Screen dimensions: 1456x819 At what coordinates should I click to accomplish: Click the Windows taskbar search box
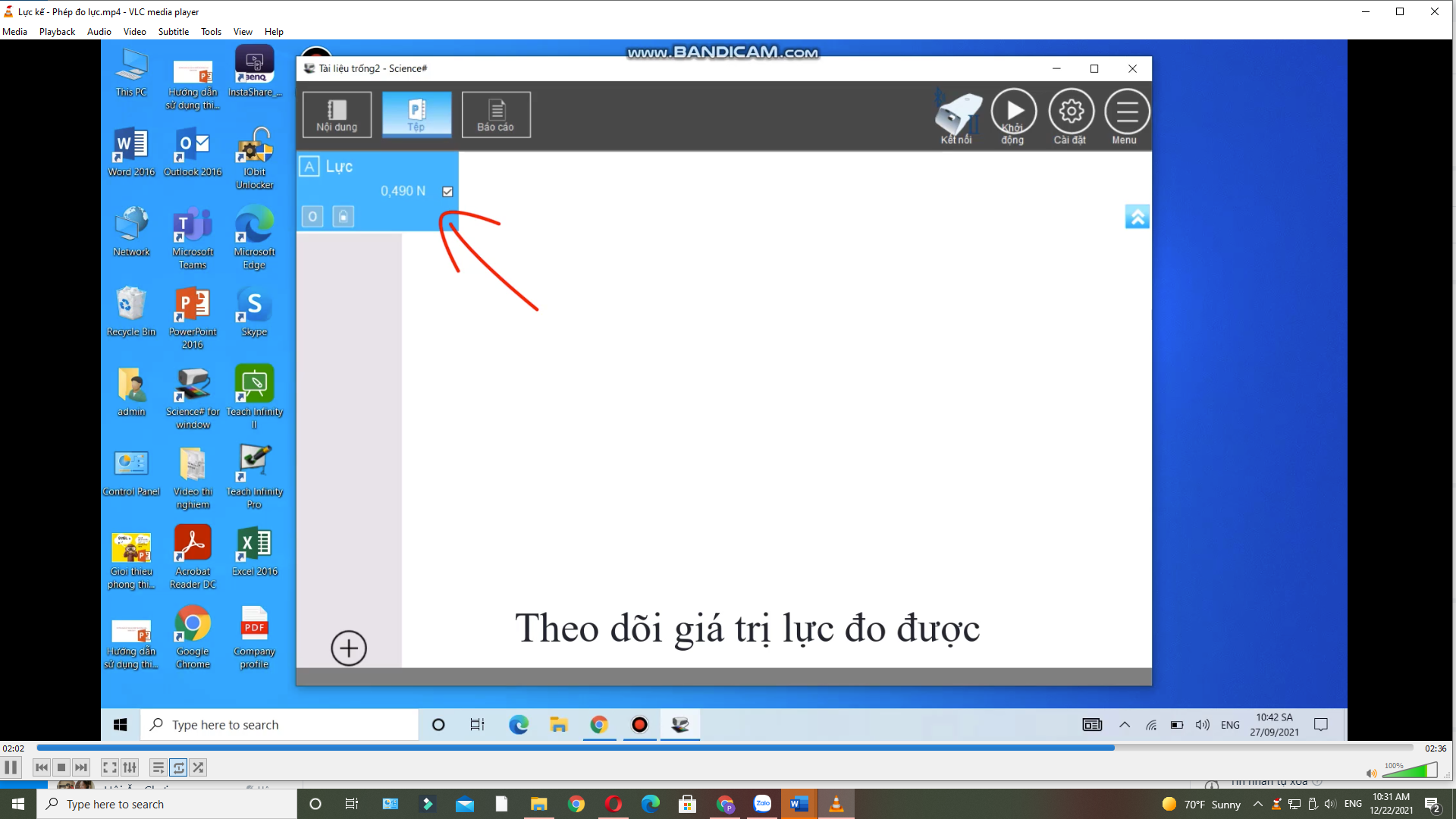point(167,804)
